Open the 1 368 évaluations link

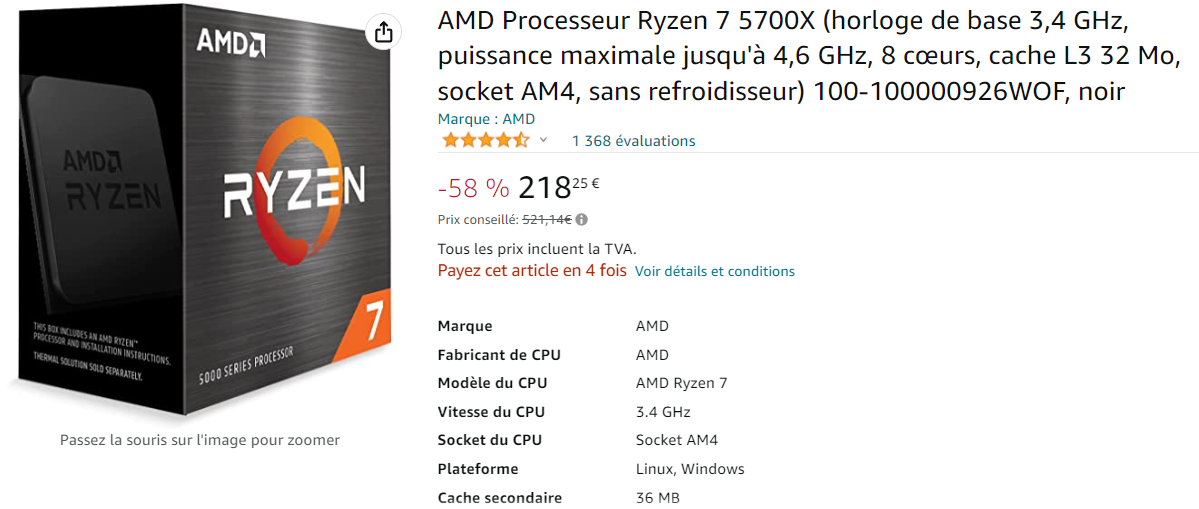pyautogui.click(x=633, y=141)
